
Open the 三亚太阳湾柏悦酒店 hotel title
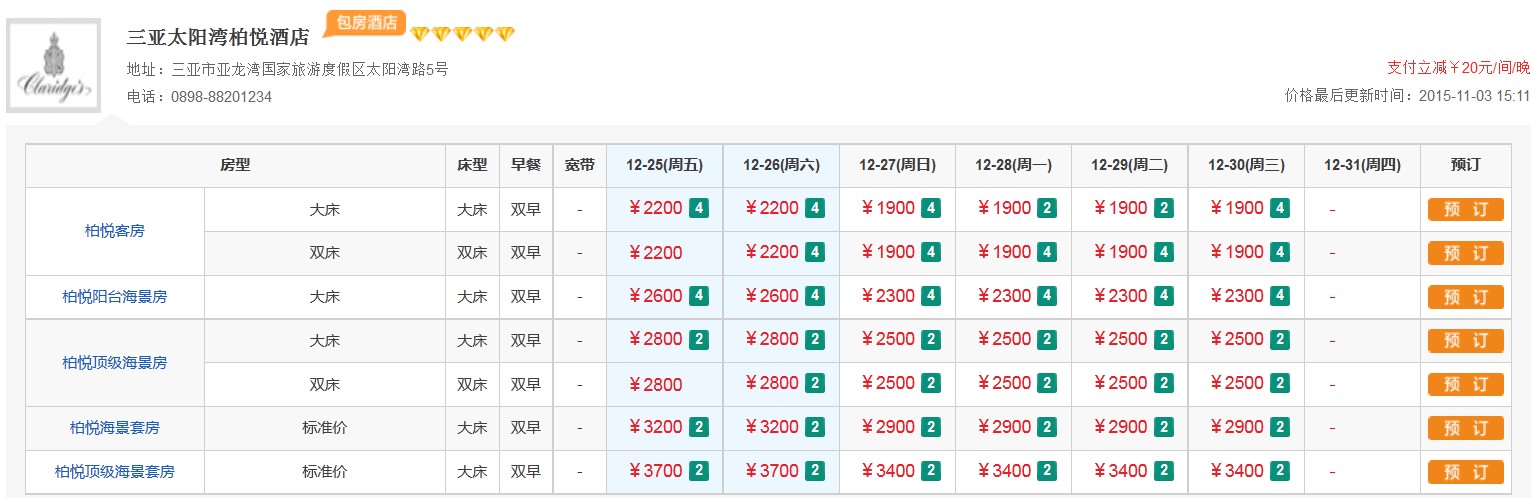tap(217, 37)
